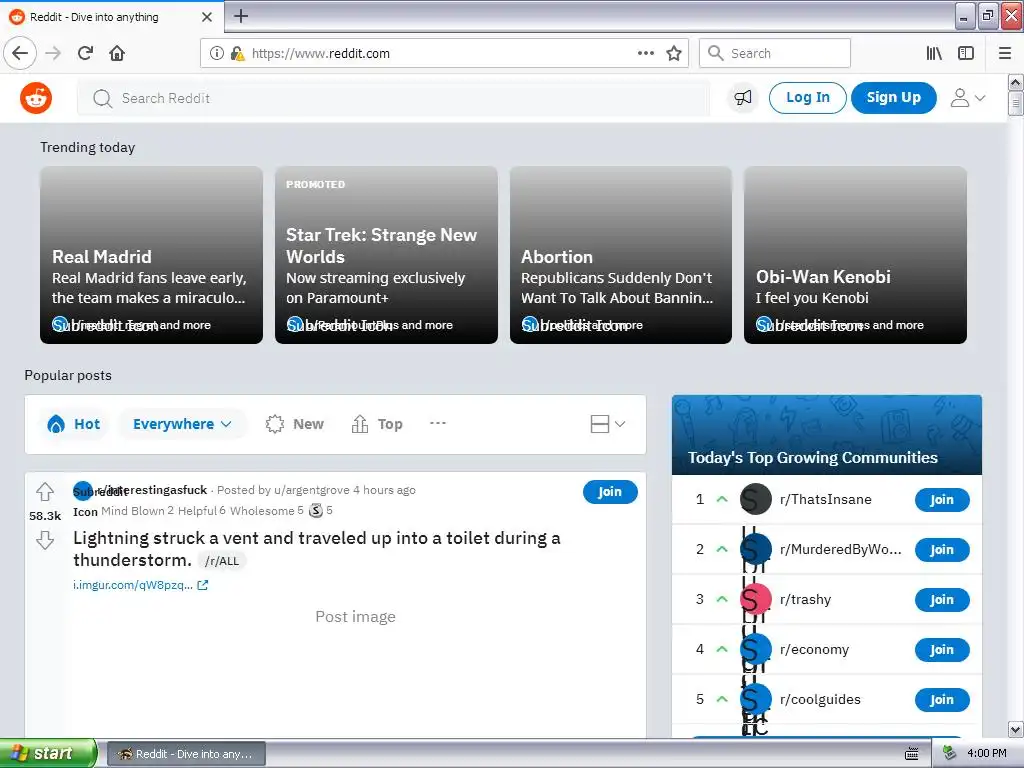Open the r/ThatsInsane community avatar
This screenshot has height=768, width=1024.
click(756, 499)
